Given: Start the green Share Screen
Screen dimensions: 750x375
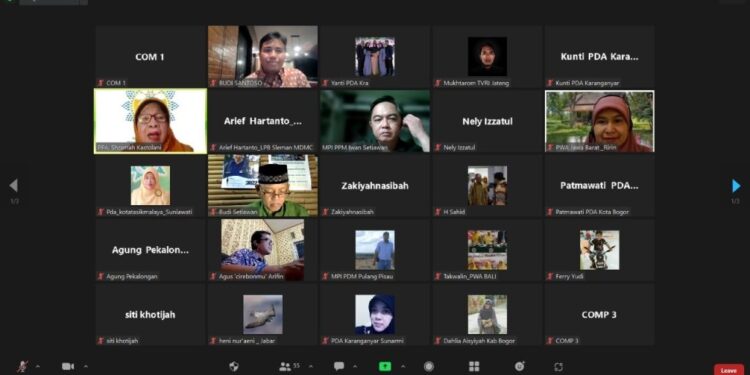Looking at the screenshot, I should pos(385,366).
